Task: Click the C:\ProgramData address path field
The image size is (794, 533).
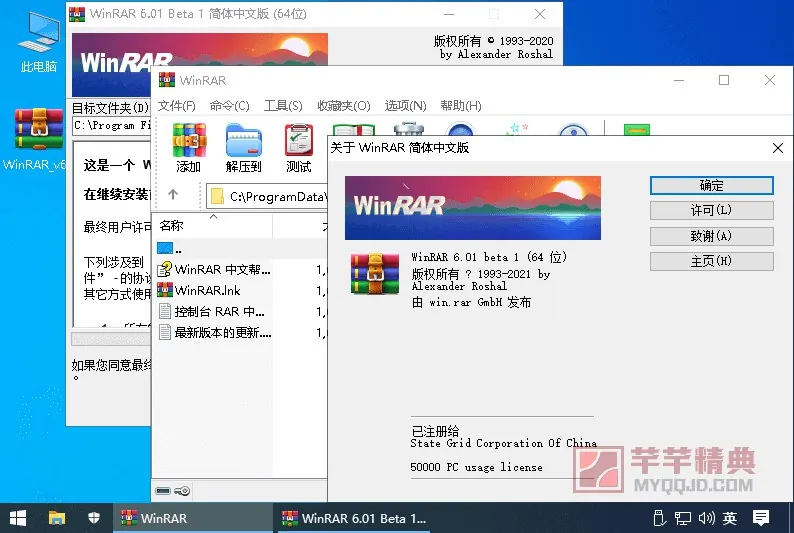Action: tap(268, 196)
